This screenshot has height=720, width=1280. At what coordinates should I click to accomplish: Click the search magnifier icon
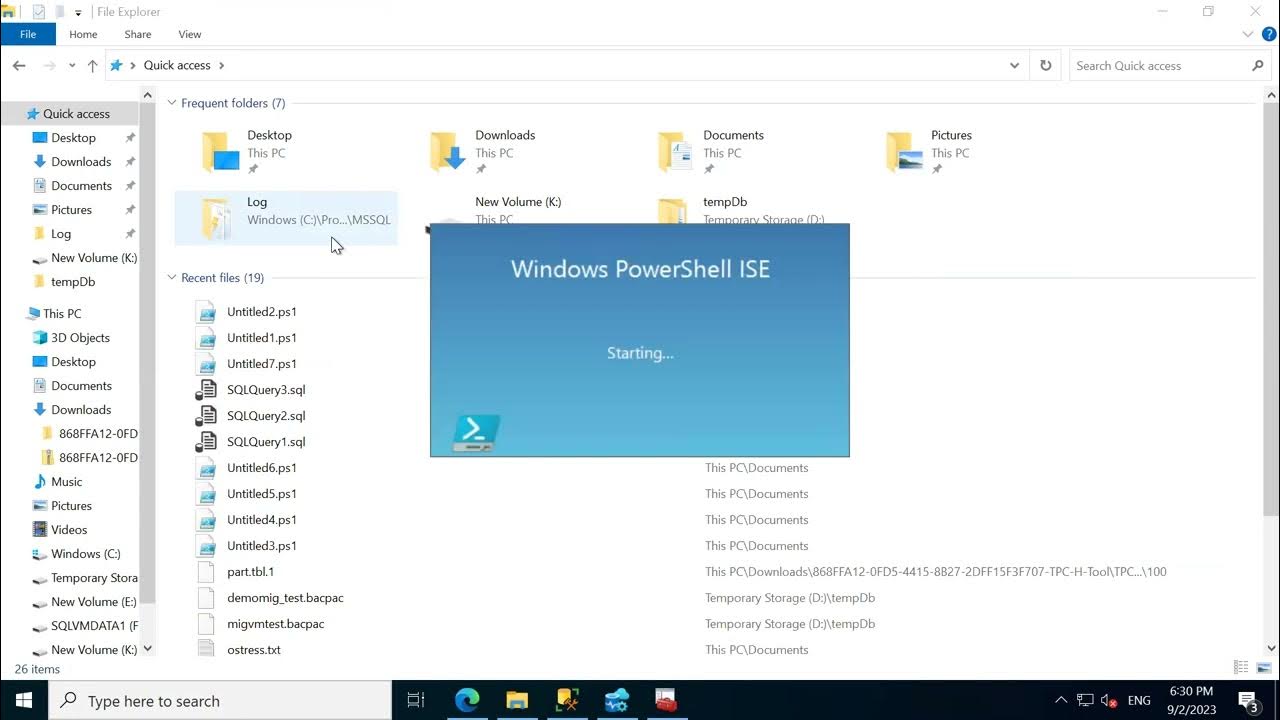point(1258,66)
